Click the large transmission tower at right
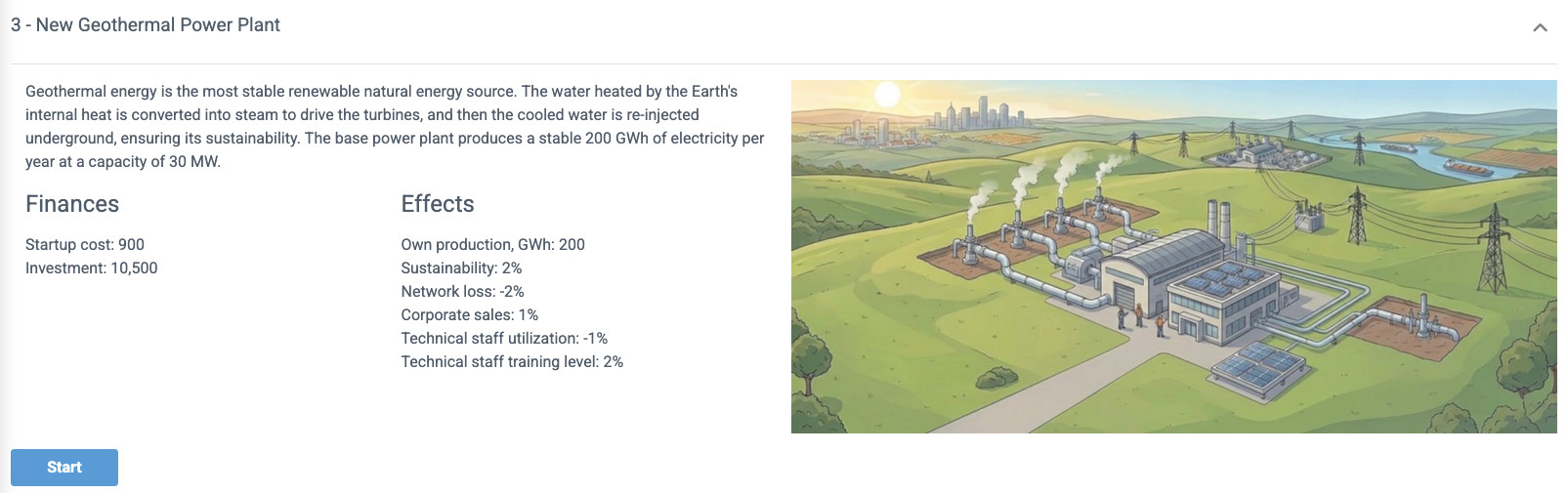This screenshot has width=1568, height=493. (1493, 247)
